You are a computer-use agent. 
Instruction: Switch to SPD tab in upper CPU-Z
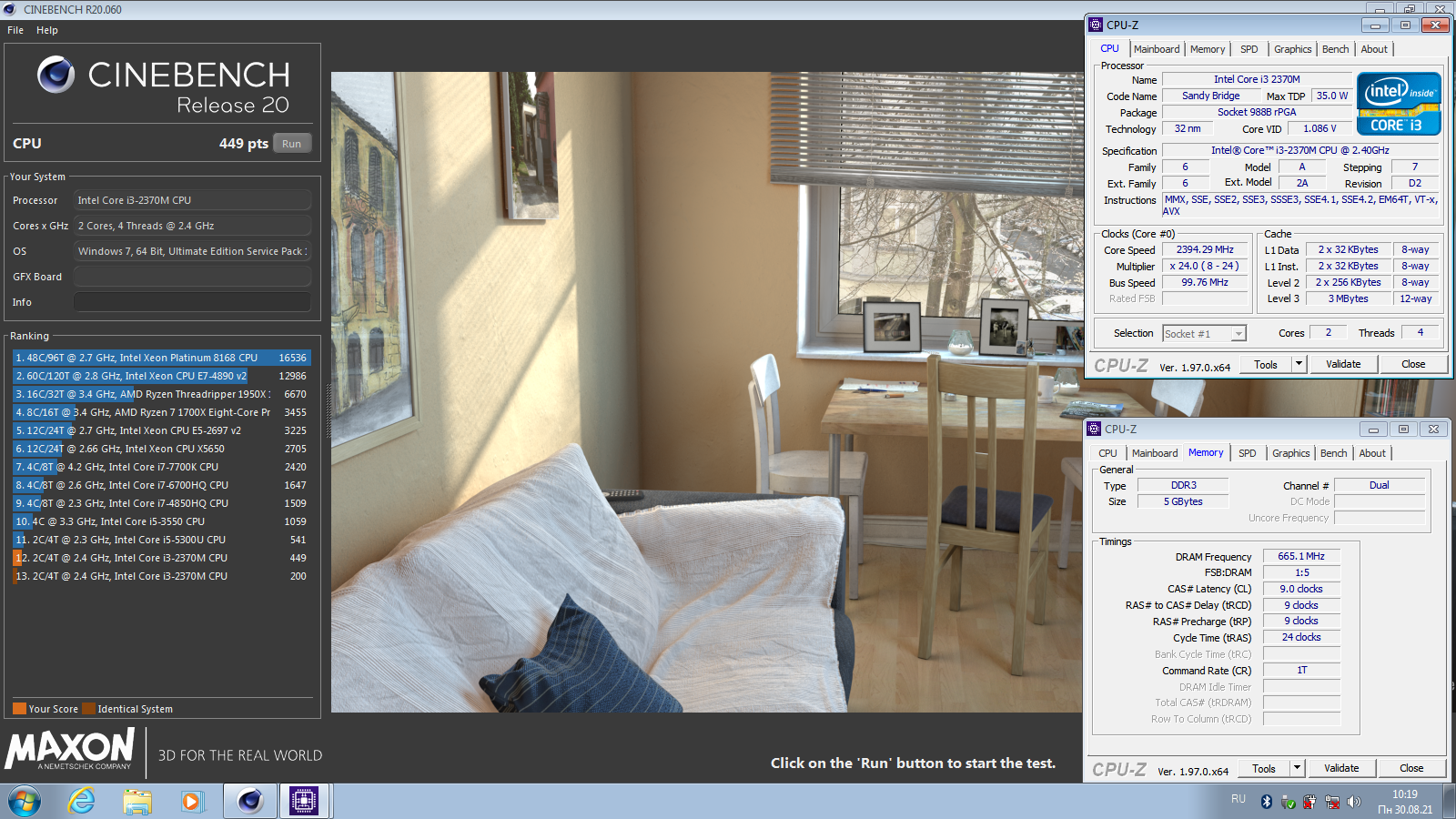pos(1249,49)
